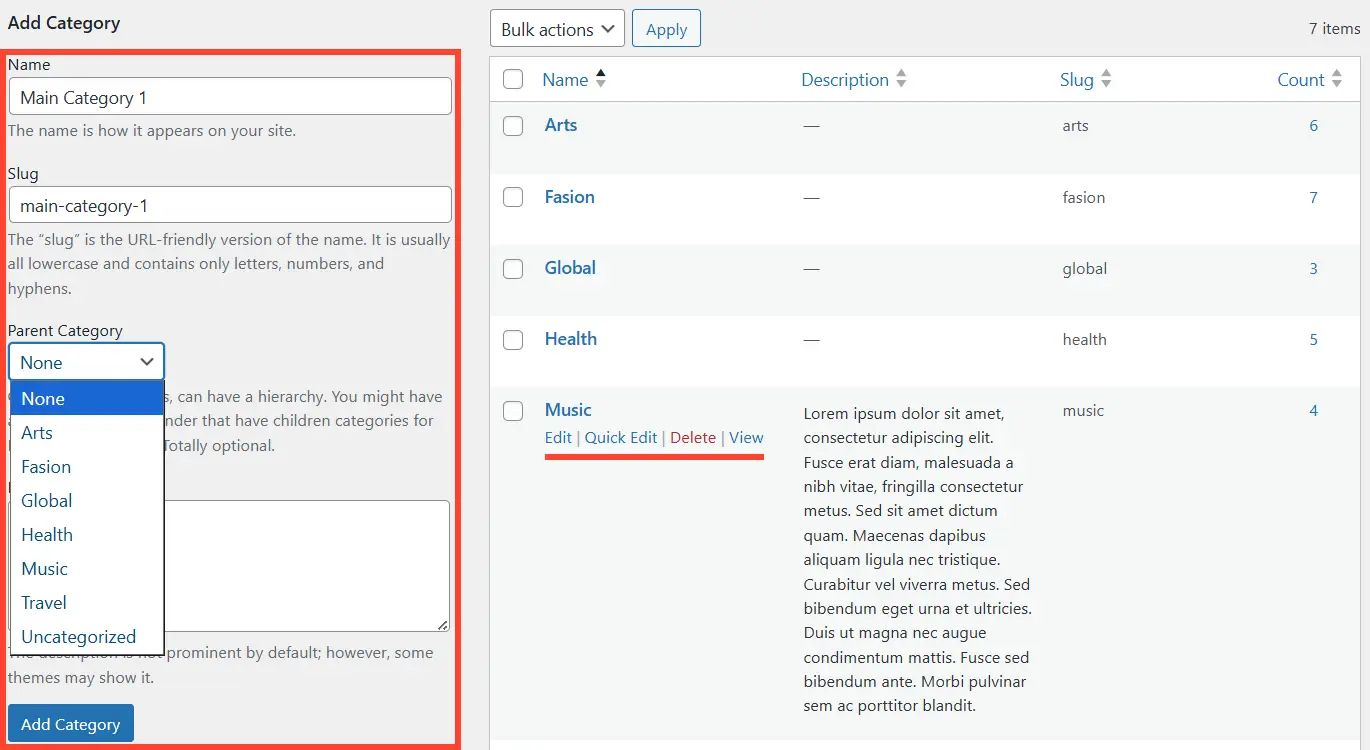Click the Apply button
Screen dimensions: 1370x750
pos(666,29)
